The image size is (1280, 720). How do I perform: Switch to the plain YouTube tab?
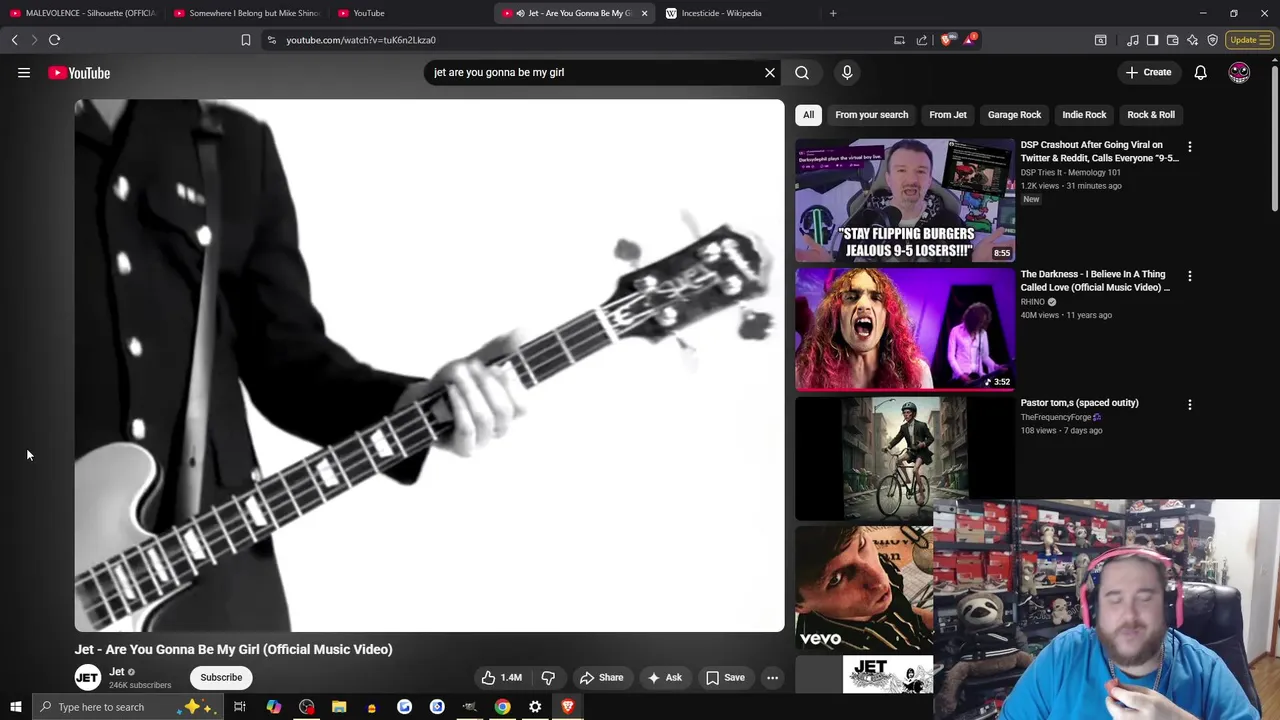pyautogui.click(x=410, y=13)
